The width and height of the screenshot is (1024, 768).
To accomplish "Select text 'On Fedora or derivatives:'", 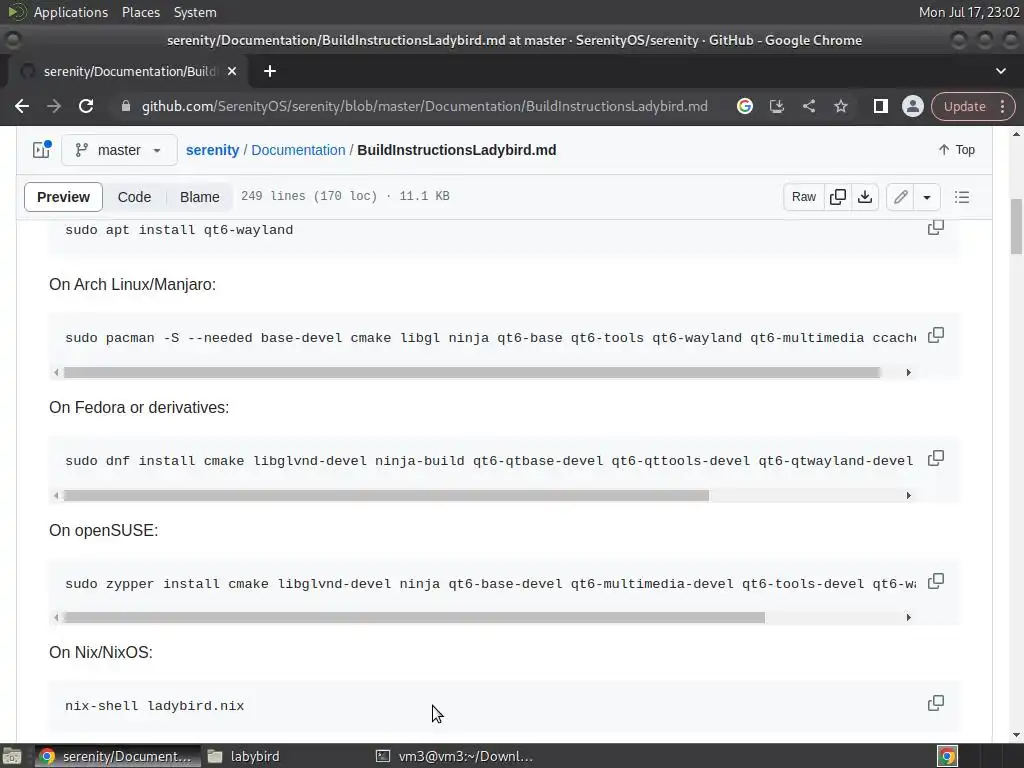I will tap(139, 408).
